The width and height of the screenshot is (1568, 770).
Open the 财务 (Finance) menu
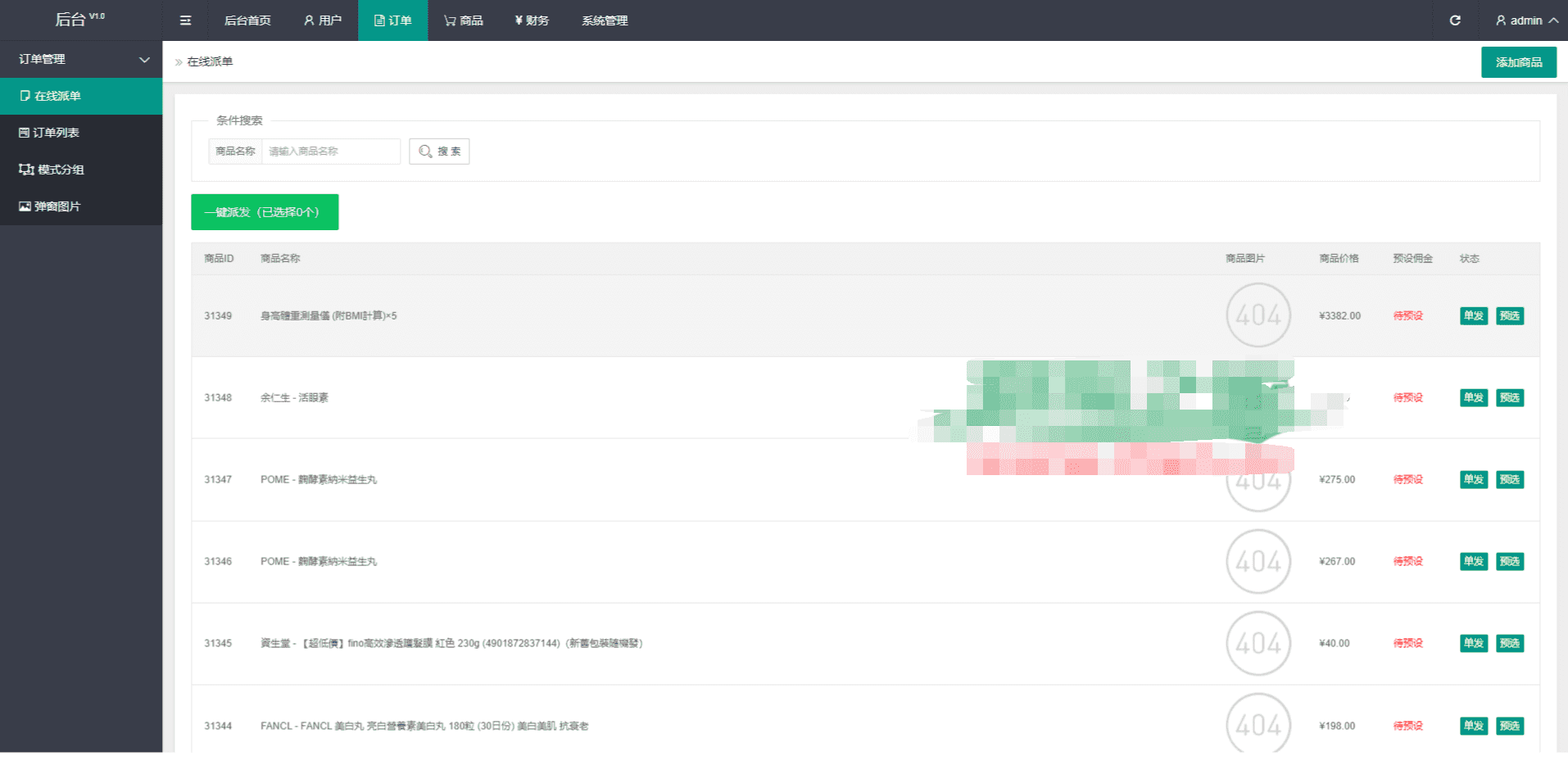(532, 20)
